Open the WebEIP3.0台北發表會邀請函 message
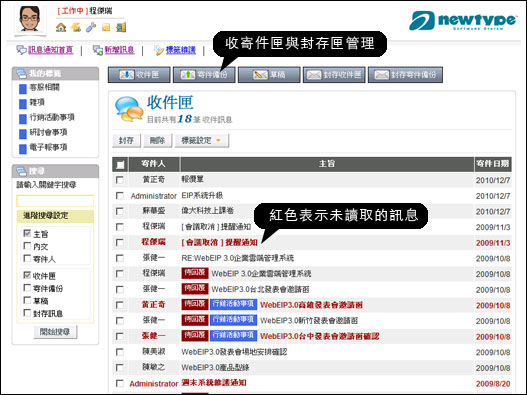This screenshot has width=527, height=395. click(260, 289)
